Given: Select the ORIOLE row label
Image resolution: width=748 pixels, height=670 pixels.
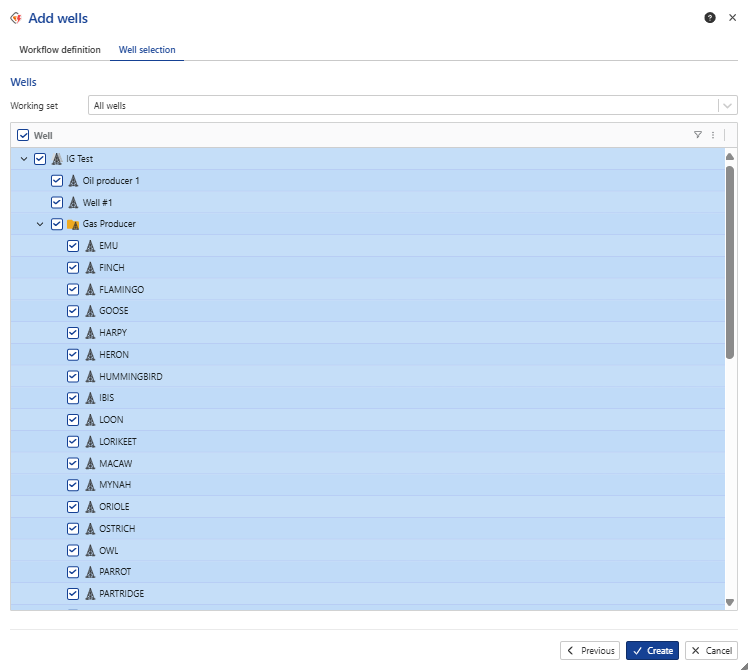Looking at the screenshot, I should click(114, 507).
